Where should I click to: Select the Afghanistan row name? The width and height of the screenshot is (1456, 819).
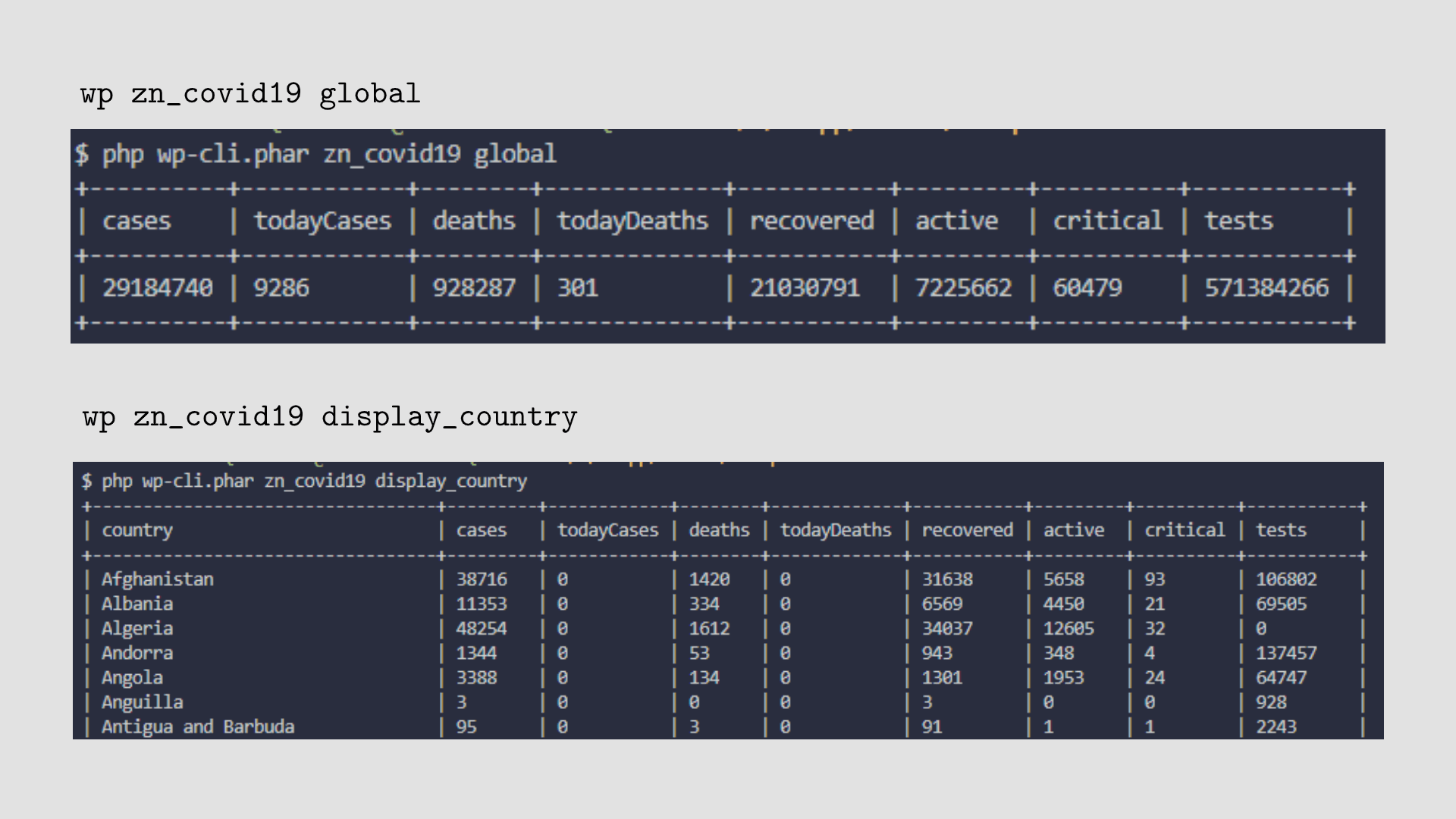point(158,579)
